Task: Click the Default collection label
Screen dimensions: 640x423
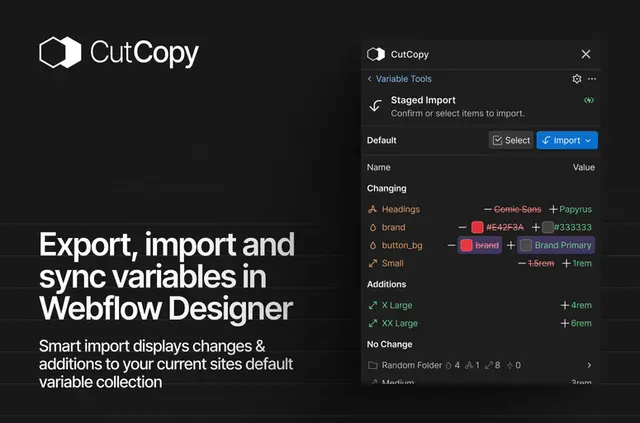Action: pyautogui.click(x=382, y=140)
